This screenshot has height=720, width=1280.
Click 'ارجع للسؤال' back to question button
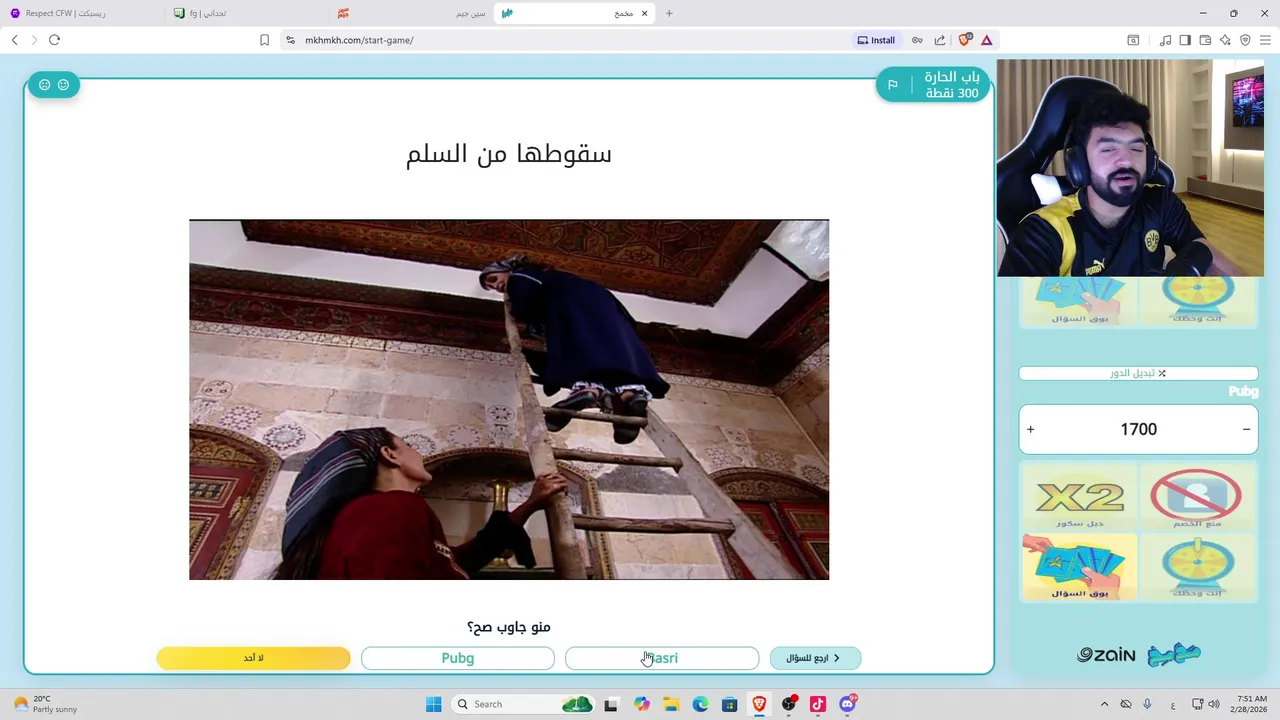(815, 658)
